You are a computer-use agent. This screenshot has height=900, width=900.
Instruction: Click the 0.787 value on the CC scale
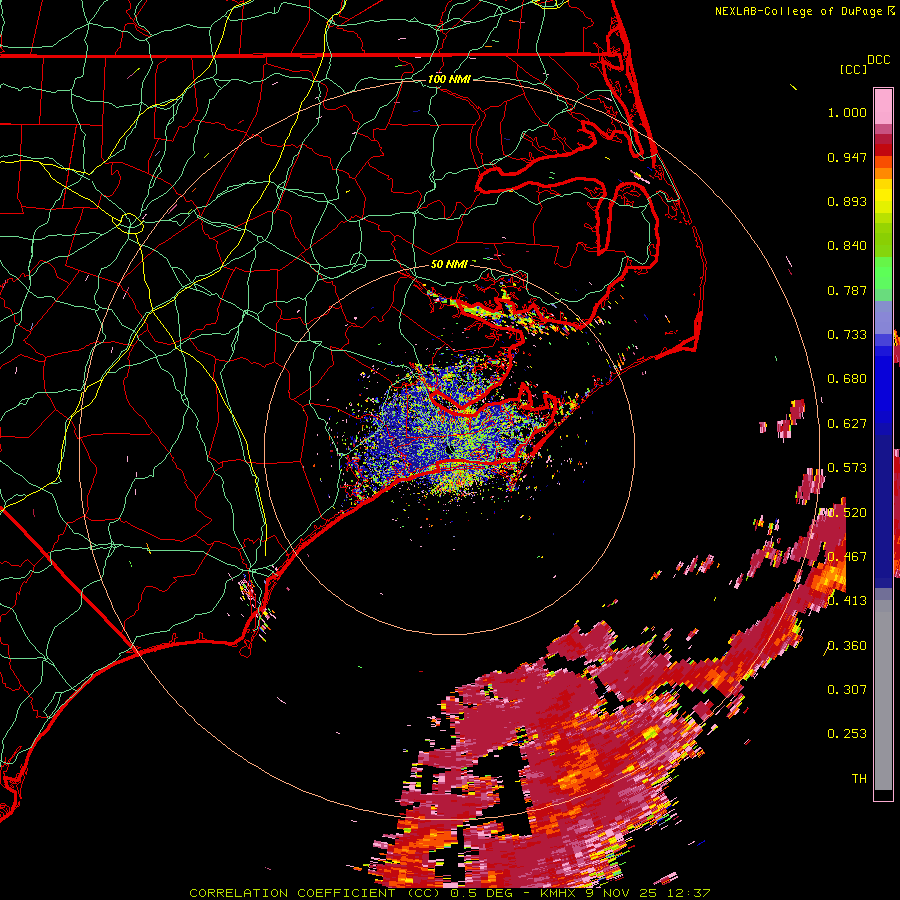[x=847, y=290]
